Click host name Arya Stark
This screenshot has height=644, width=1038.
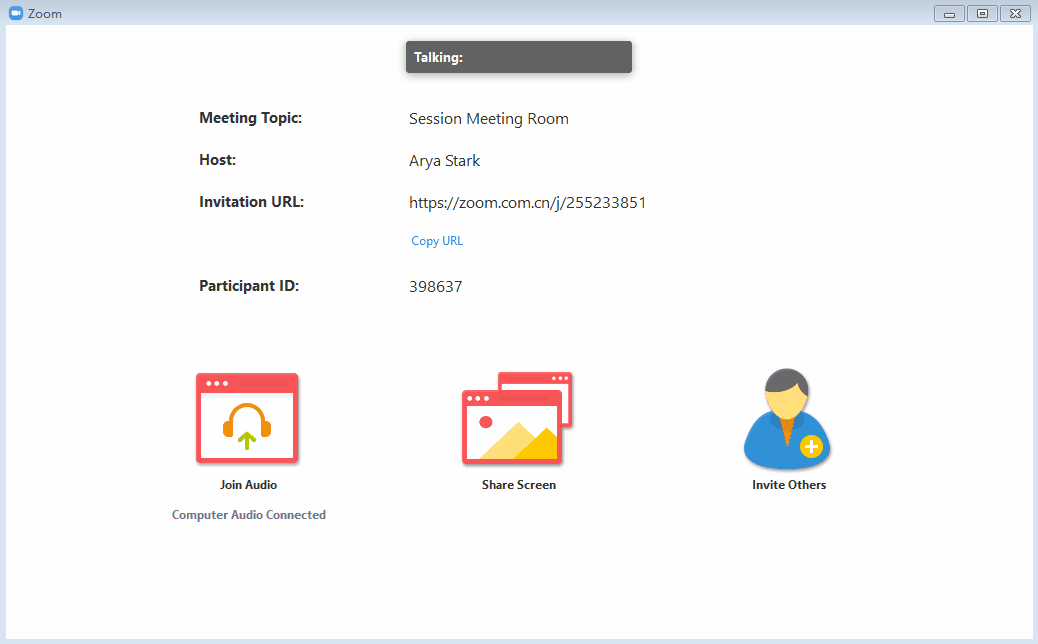click(x=444, y=161)
